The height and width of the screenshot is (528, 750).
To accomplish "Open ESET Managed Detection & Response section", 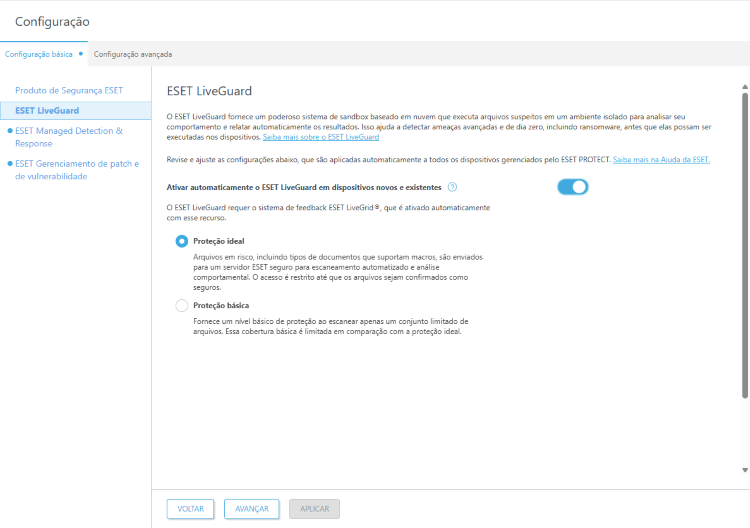I will point(69,137).
